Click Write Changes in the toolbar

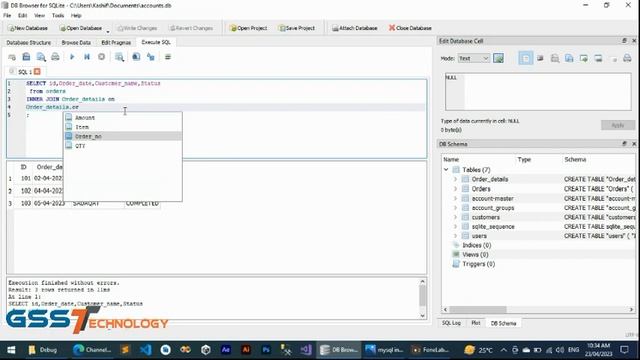click(137, 28)
